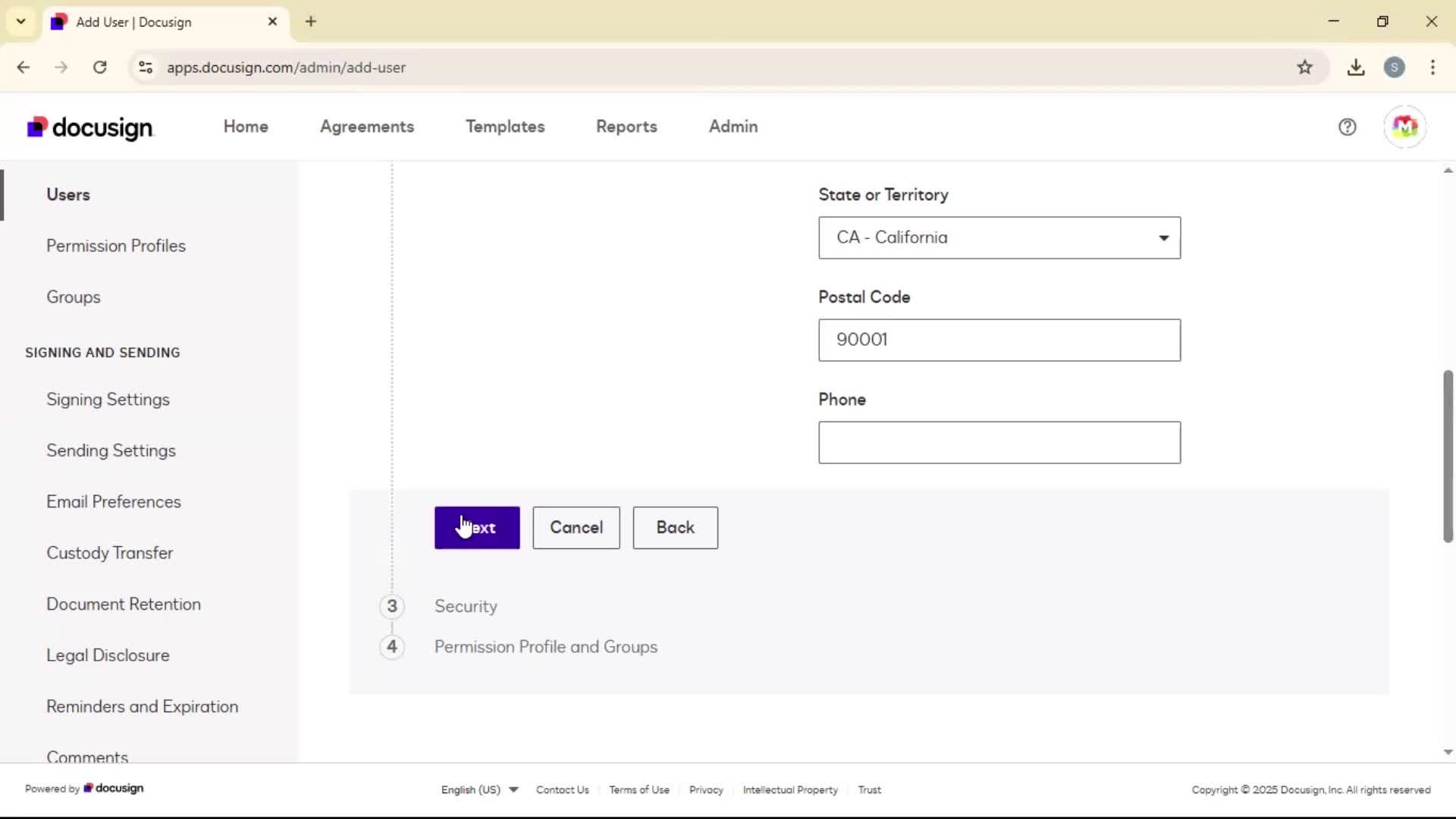This screenshot has height=819, width=1456.
Task: Click the Docusign logo
Action: [x=90, y=127]
